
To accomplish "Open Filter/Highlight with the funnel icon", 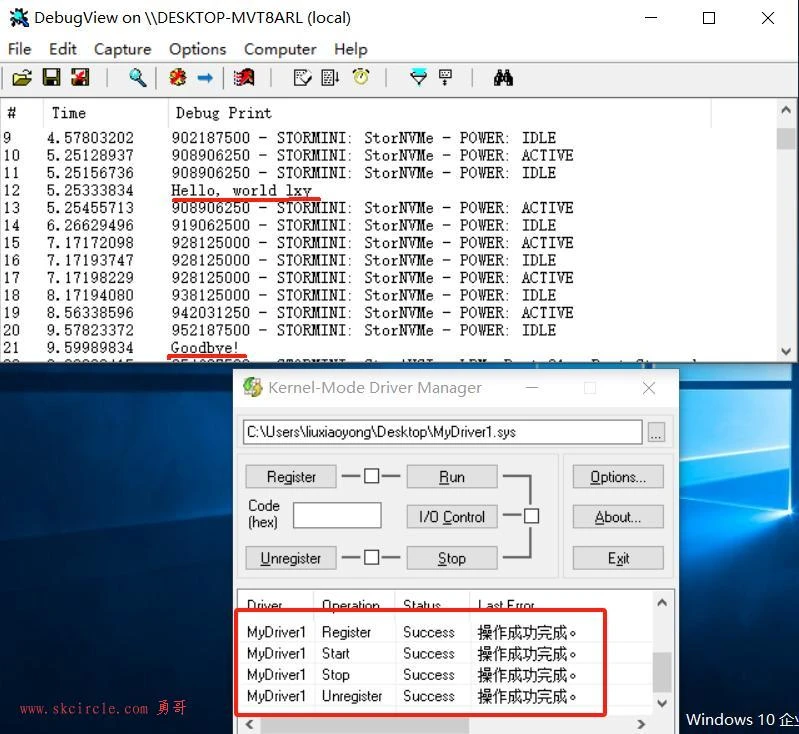I will [419, 78].
